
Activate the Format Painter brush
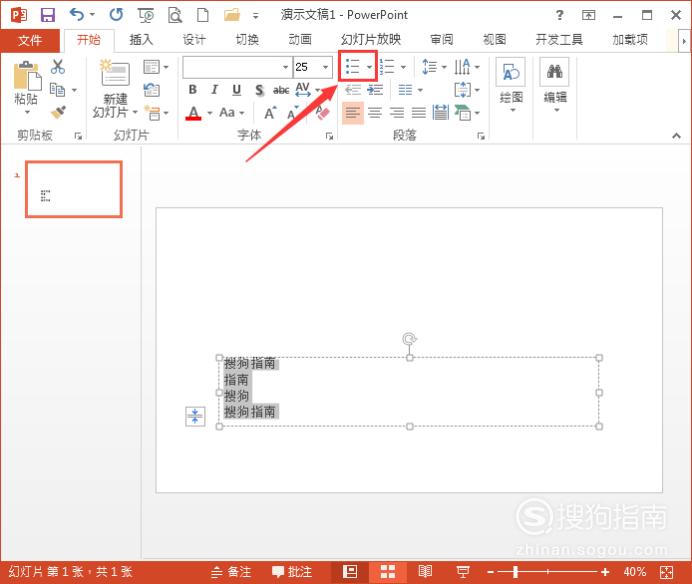click(58, 113)
